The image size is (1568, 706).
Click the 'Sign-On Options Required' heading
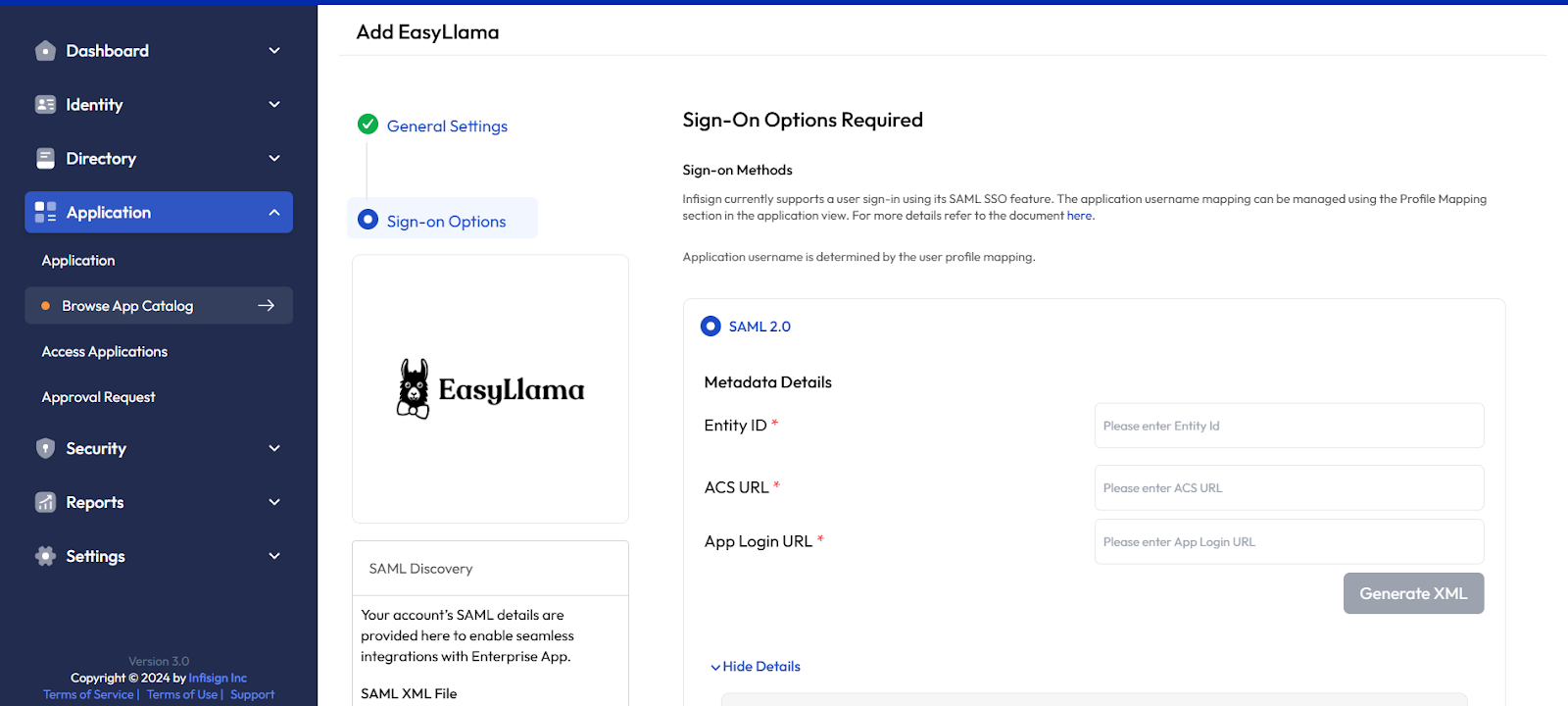tap(803, 120)
